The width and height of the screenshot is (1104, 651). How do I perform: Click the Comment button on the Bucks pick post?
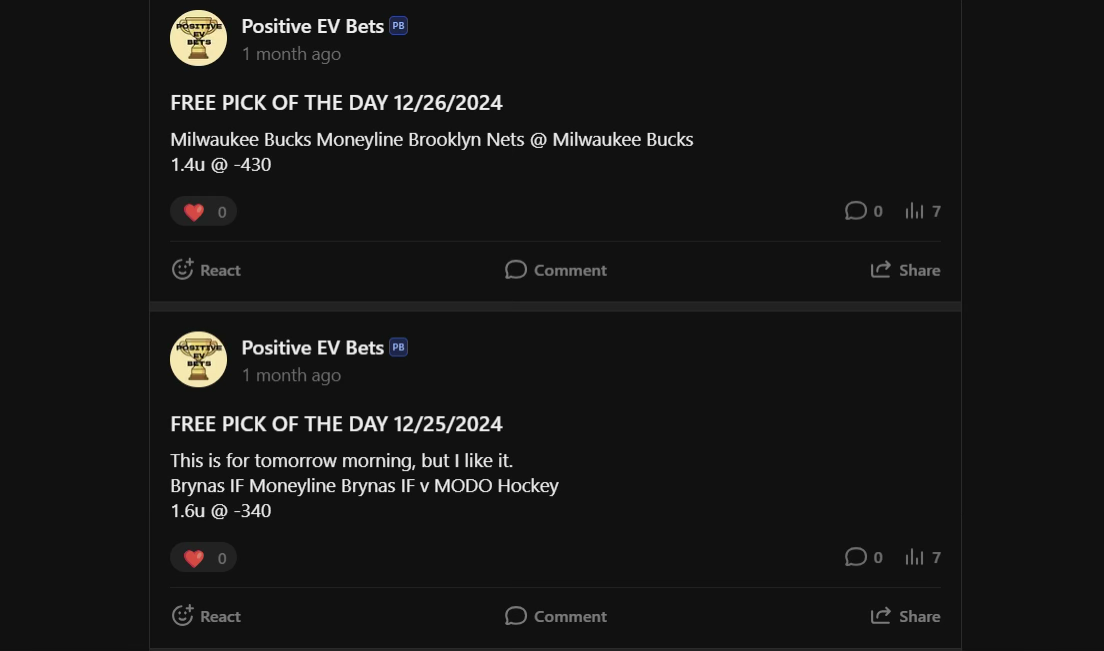click(556, 269)
